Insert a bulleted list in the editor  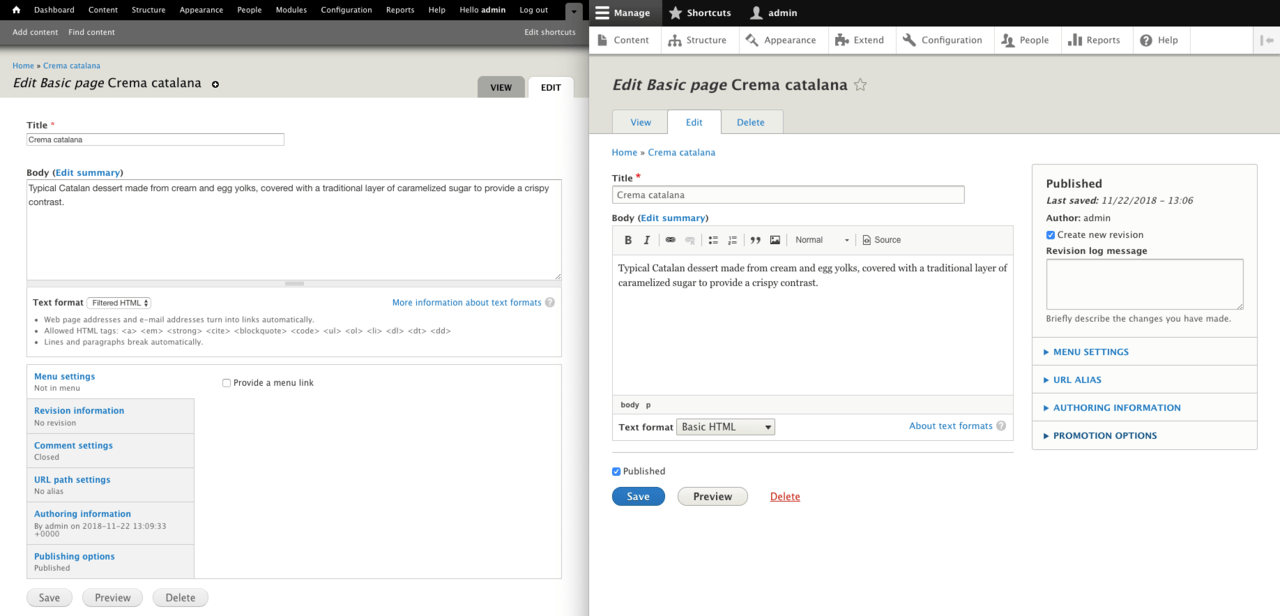click(714, 240)
